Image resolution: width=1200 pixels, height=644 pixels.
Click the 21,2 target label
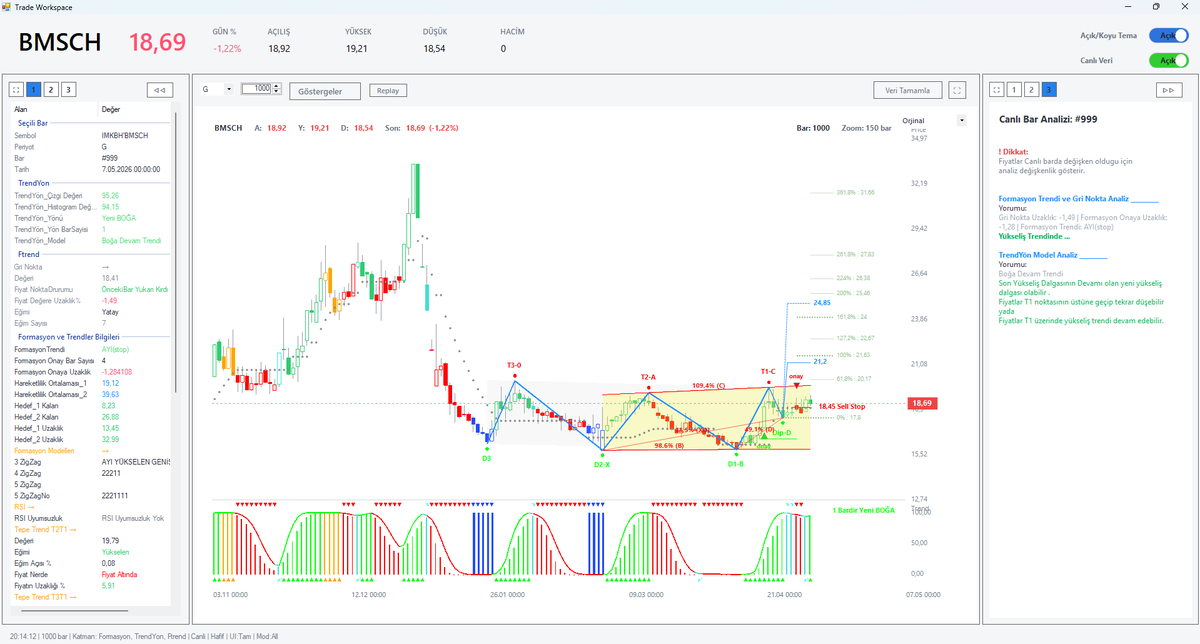click(820, 362)
